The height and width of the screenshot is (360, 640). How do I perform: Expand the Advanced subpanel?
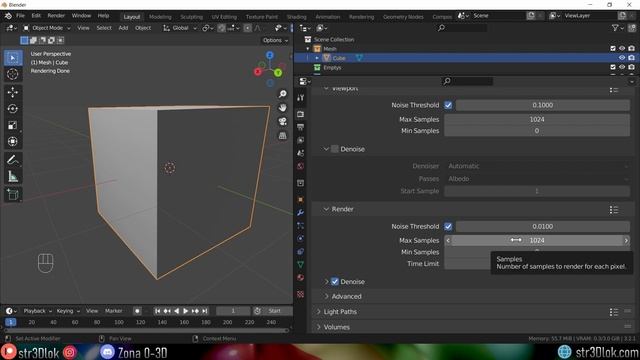pyautogui.click(x=326, y=296)
